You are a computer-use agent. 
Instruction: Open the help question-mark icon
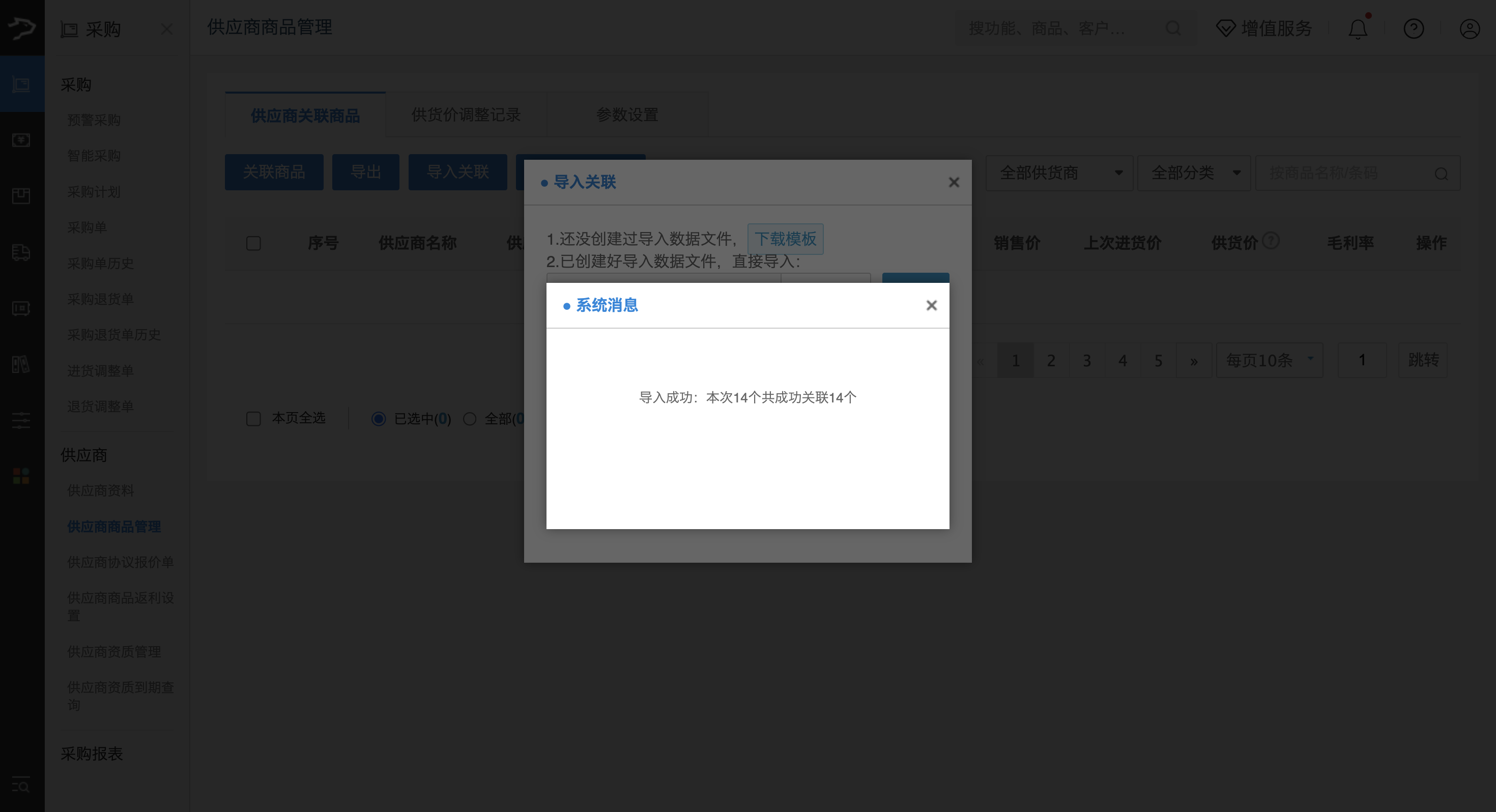[x=1414, y=28]
